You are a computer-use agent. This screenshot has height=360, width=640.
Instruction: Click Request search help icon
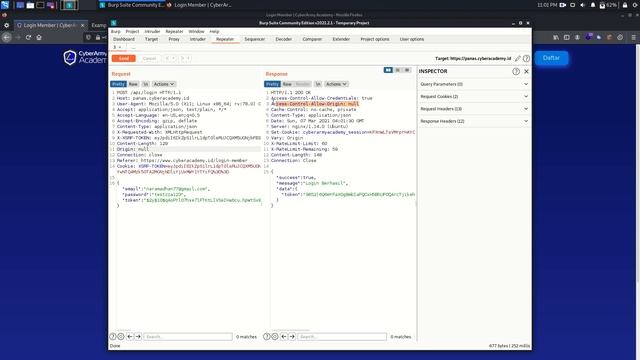[113, 337]
